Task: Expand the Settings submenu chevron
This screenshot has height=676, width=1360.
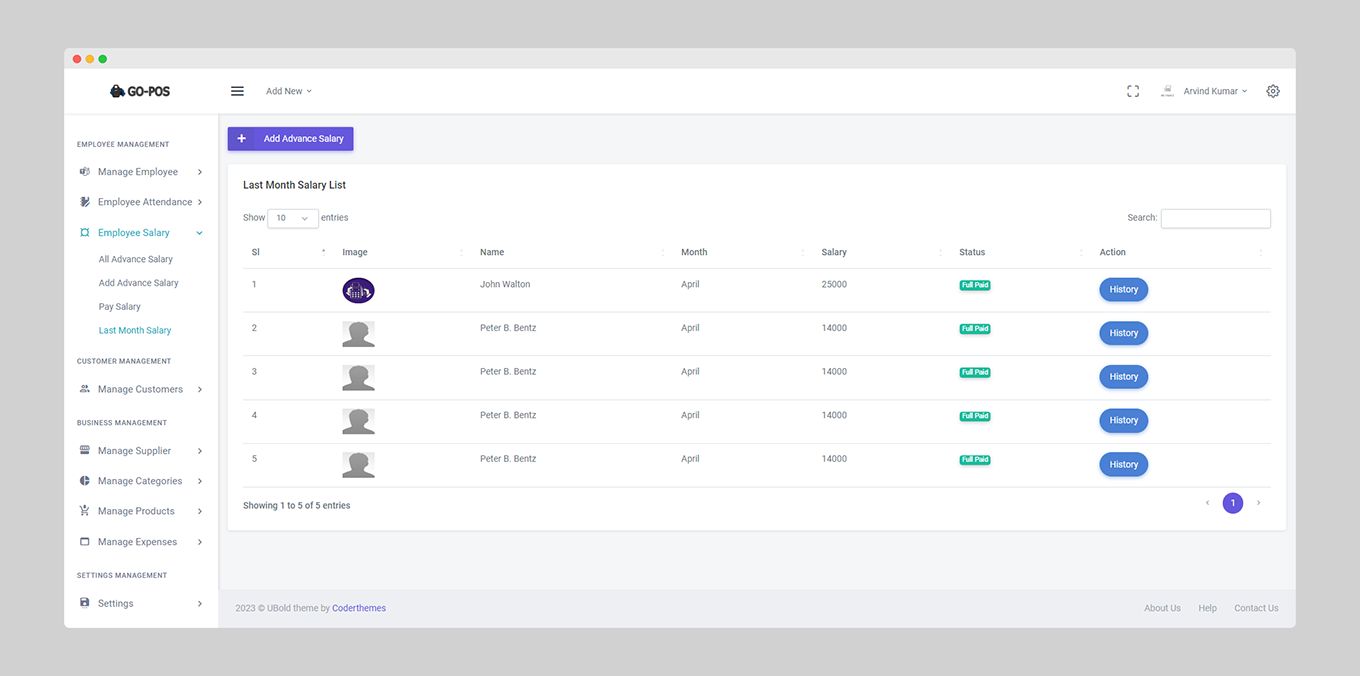Action: (200, 603)
